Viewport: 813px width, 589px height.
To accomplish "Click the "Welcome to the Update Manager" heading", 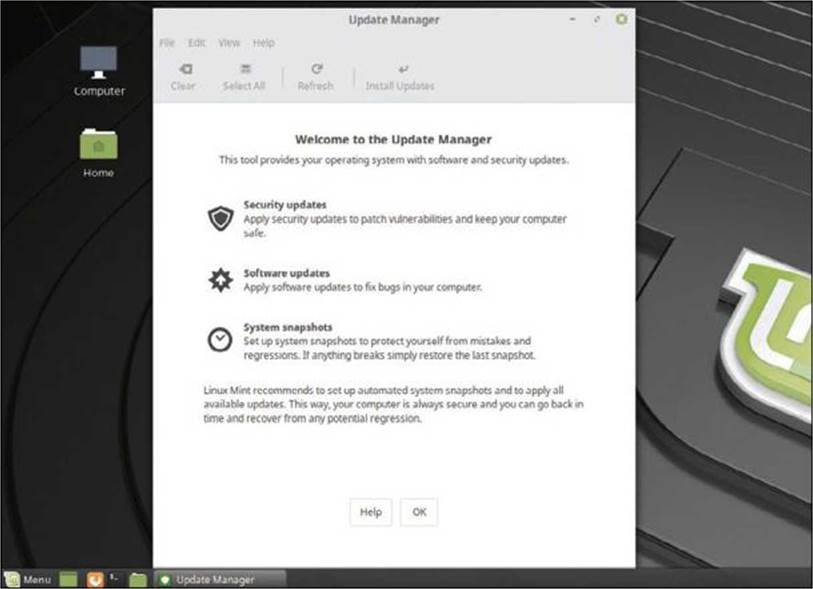I will (x=394, y=139).
